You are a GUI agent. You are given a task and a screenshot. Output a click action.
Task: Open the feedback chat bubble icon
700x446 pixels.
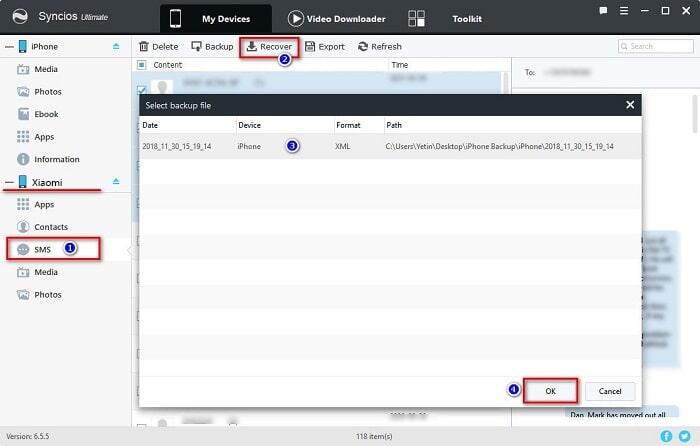[605, 10]
